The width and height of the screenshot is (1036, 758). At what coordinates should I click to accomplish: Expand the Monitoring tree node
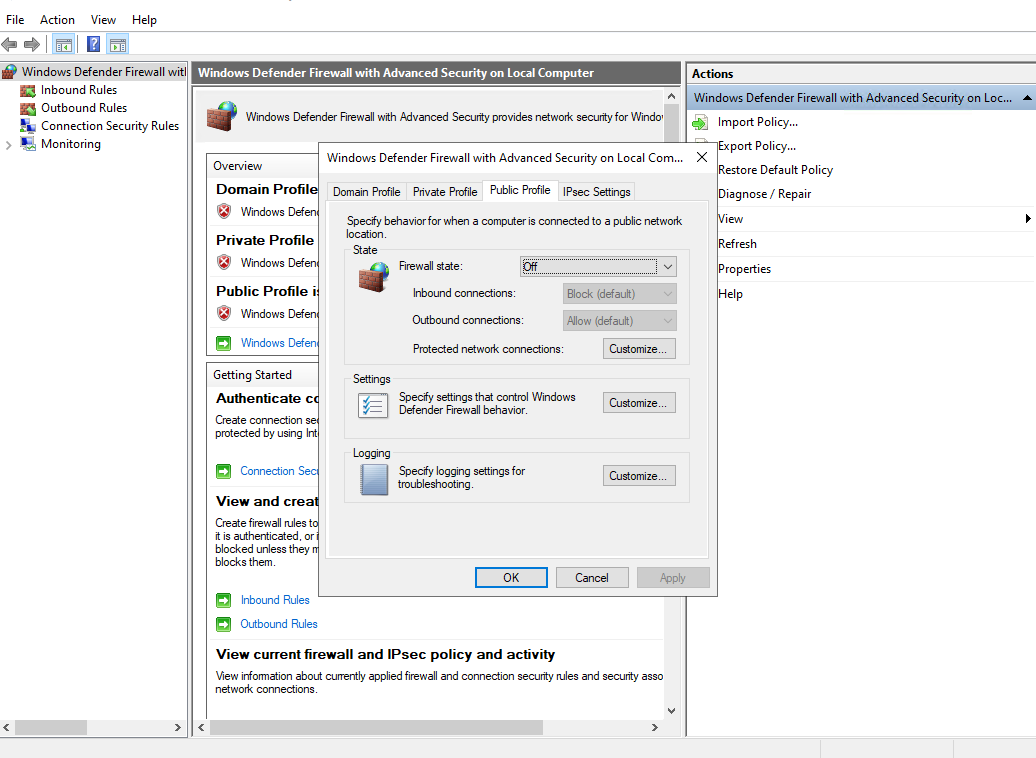tap(9, 145)
